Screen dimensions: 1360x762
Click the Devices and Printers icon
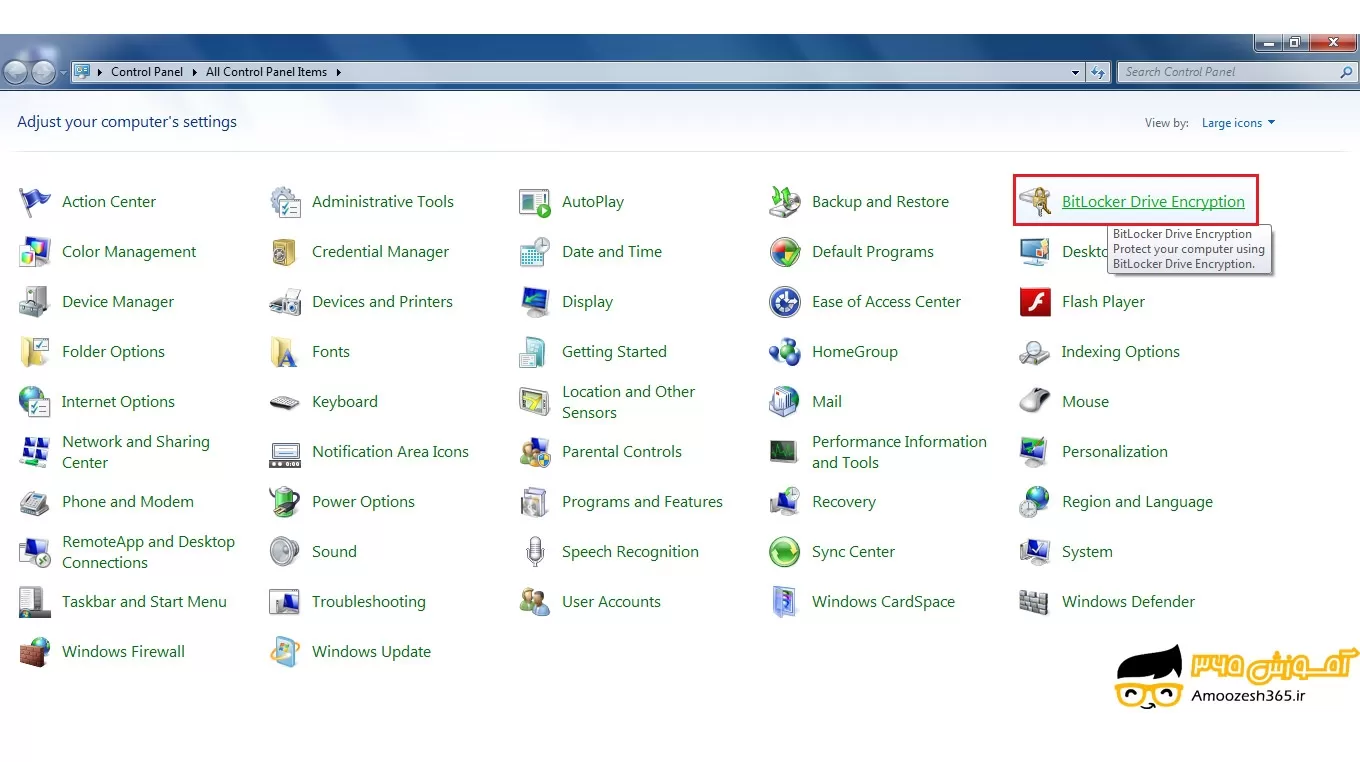pyautogui.click(x=285, y=302)
